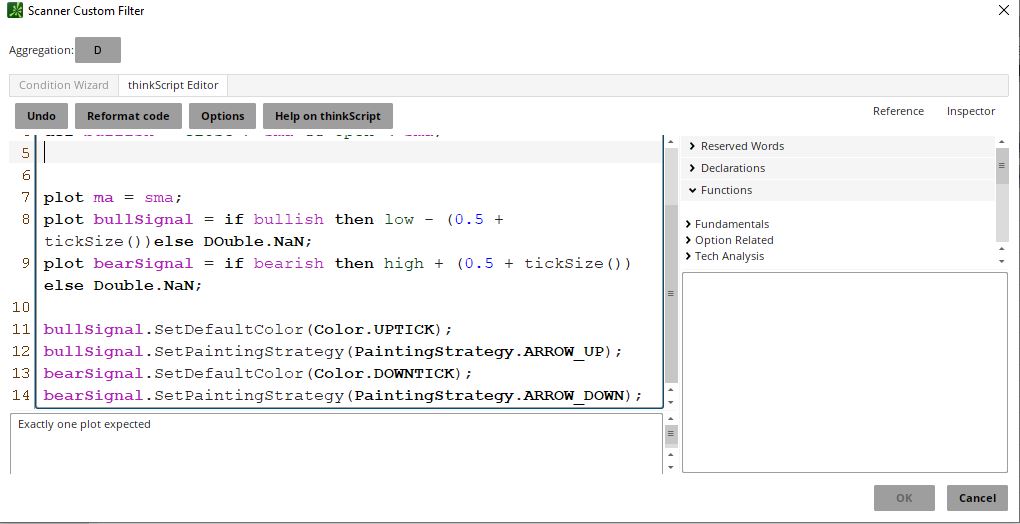The image size is (1020, 524).
Task: Click 'else Double.NaN;' under line 9
Action: click(123, 285)
